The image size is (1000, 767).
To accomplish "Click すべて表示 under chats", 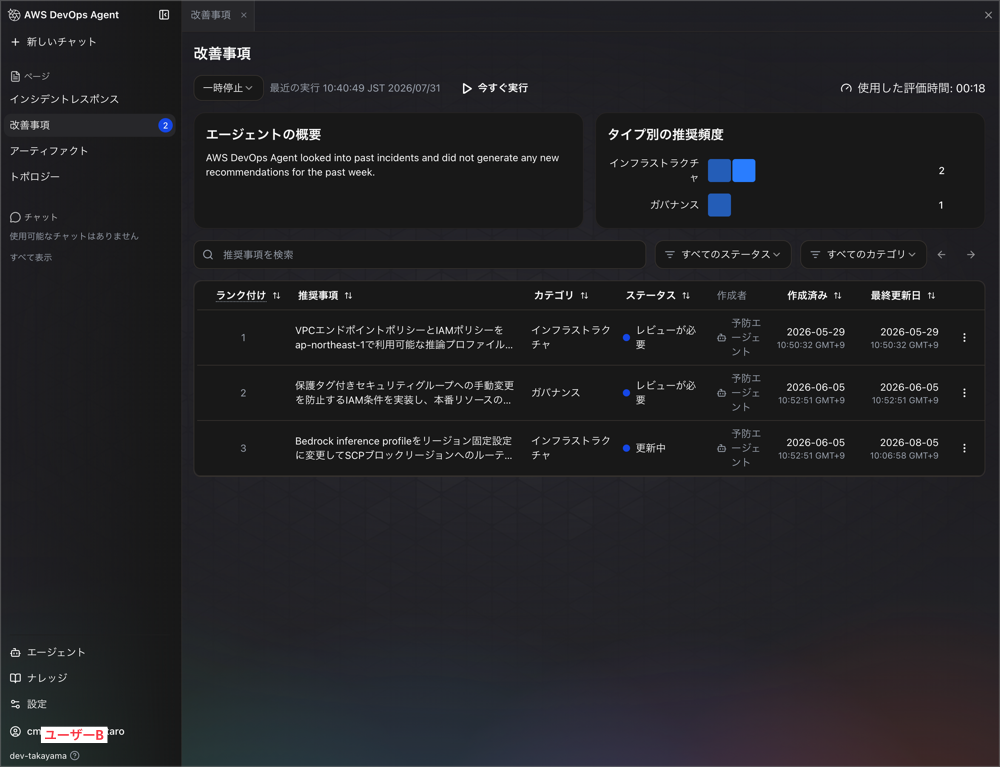I will (31, 257).
